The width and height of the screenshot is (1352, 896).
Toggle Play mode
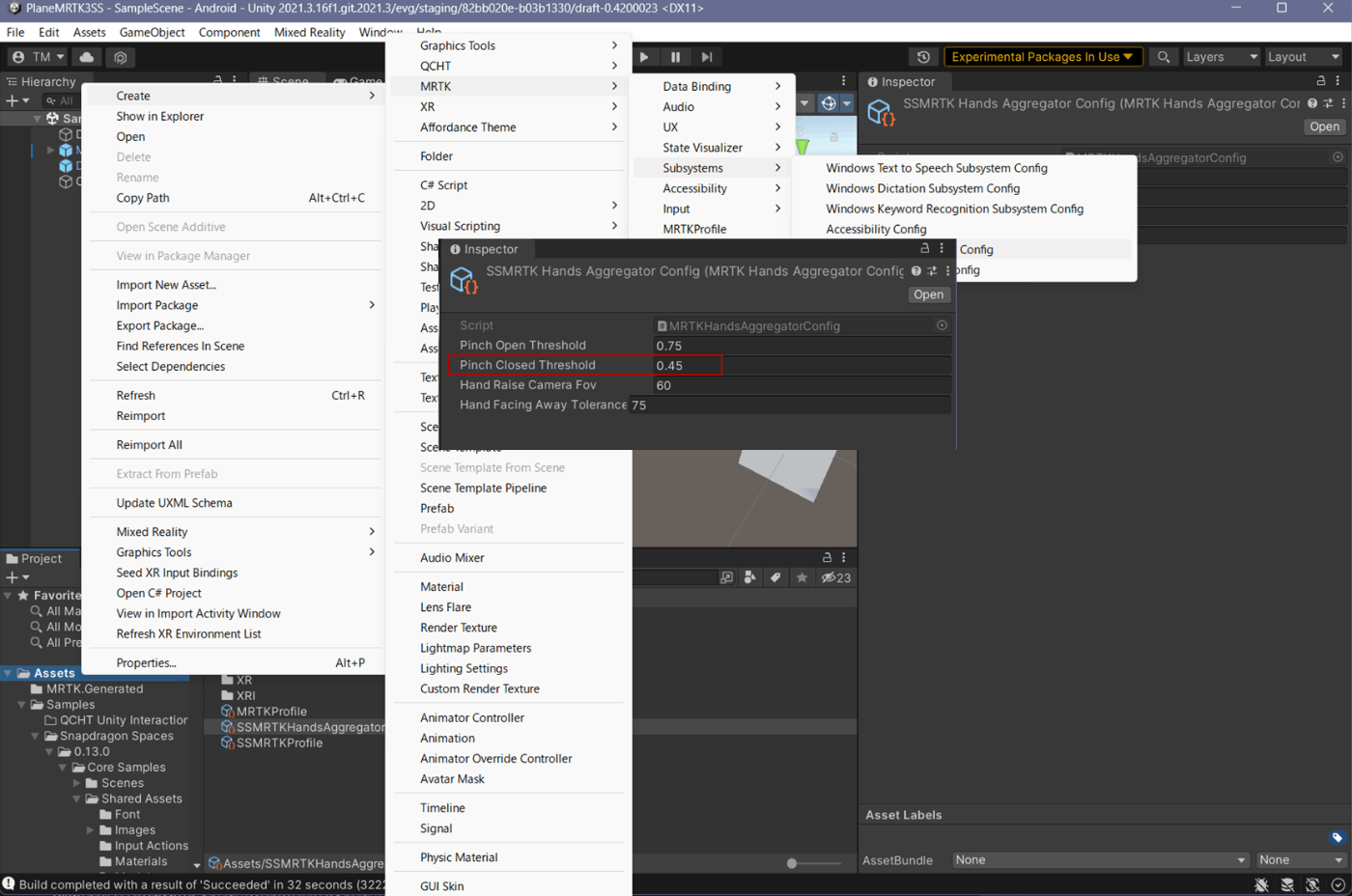click(644, 57)
